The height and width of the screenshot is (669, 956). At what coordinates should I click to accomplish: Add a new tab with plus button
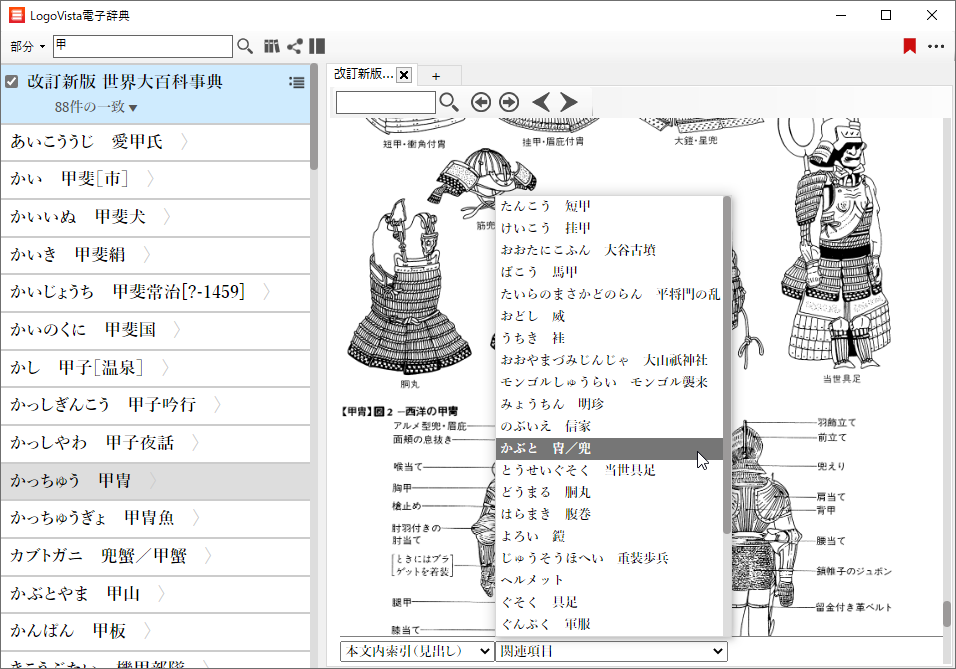(x=436, y=75)
